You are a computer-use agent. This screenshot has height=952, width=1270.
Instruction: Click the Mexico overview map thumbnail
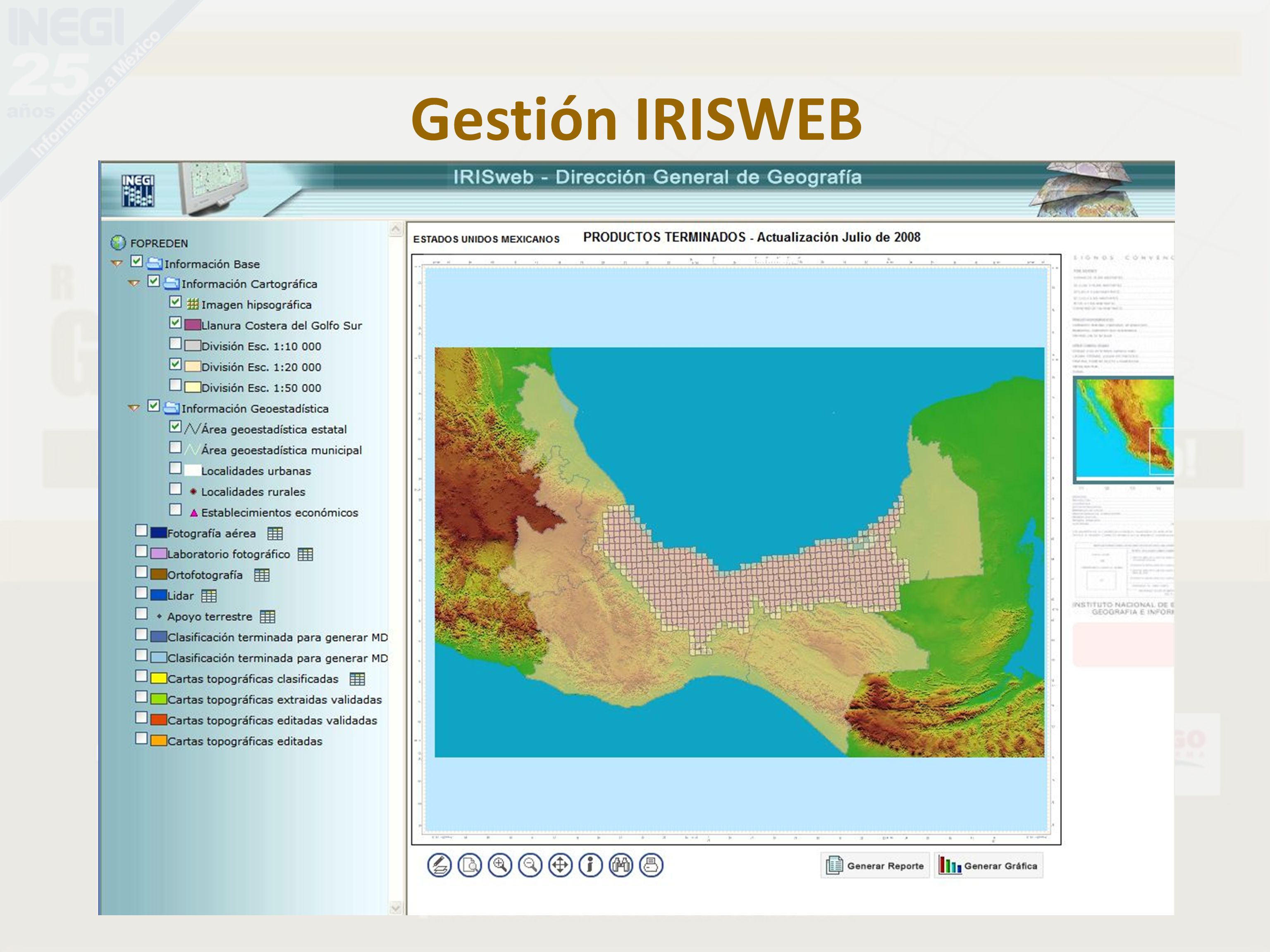coord(1124,430)
